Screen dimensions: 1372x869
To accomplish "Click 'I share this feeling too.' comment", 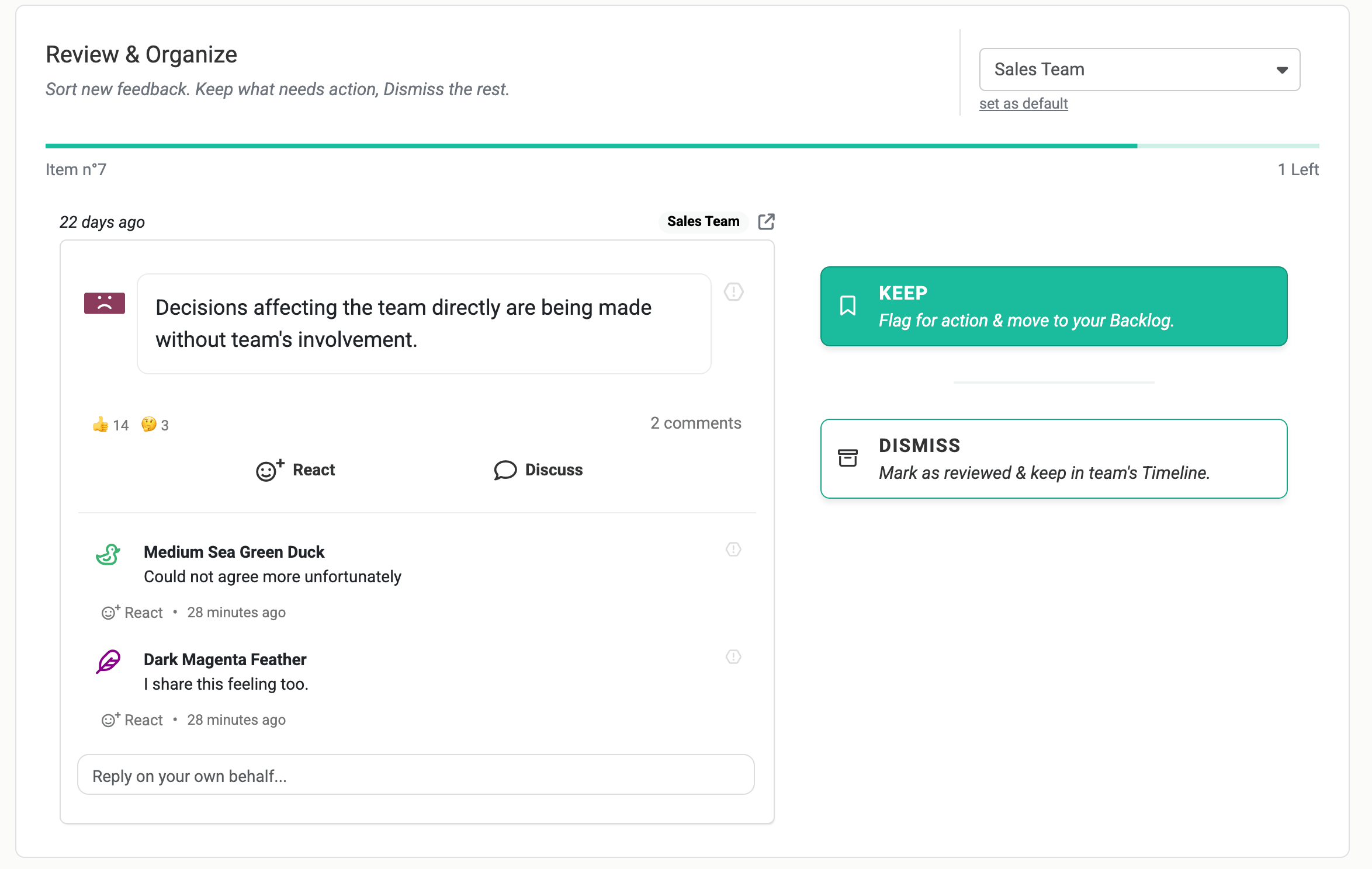I will pyautogui.click(x=226, y=684).
